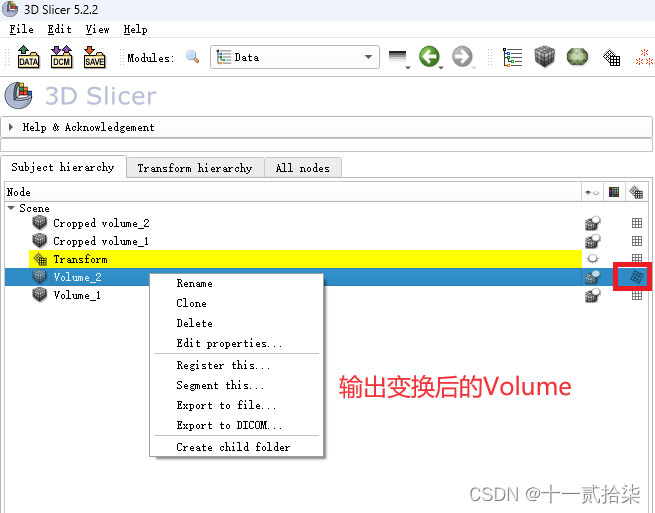Click the Volume_2 node name

click(77, 277)
